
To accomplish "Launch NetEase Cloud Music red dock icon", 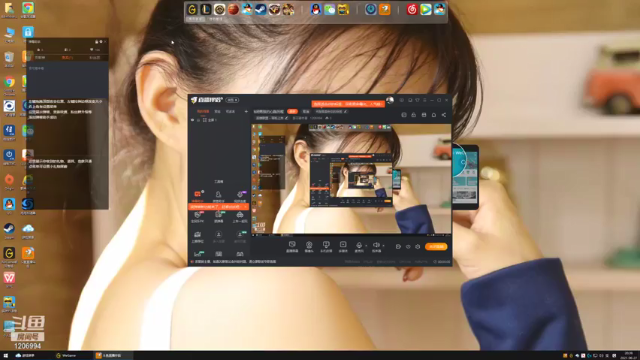I will tap(412, 9).
